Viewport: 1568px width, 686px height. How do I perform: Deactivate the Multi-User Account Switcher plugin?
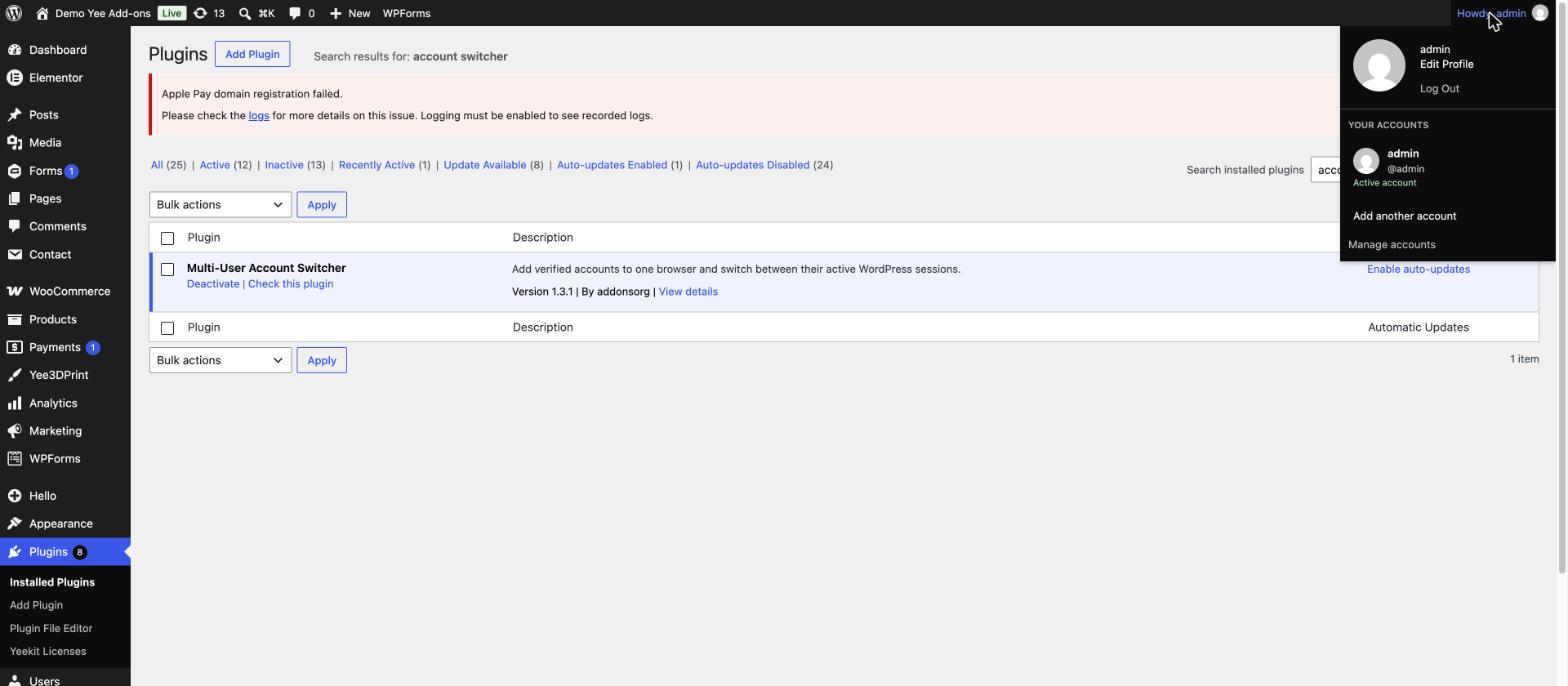[213, 284]
